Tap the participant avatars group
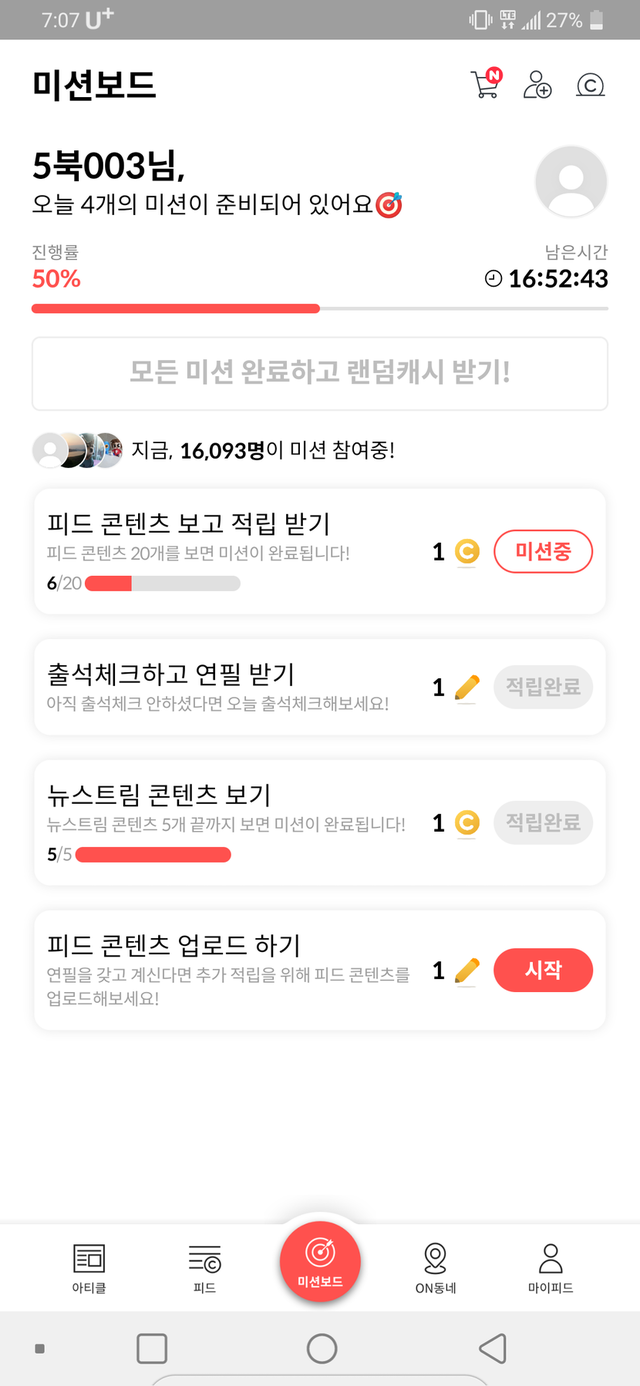This screenshot has width=640, height=1386. [78, 451]
